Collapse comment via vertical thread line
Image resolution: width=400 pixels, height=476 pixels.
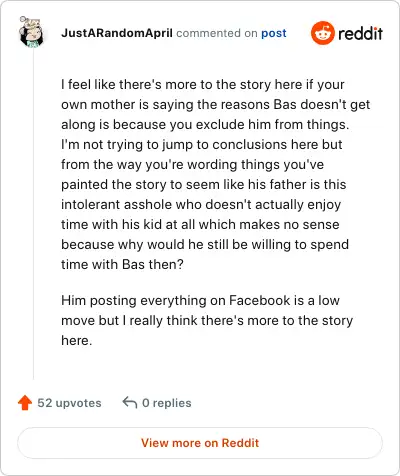click(33, 213)
